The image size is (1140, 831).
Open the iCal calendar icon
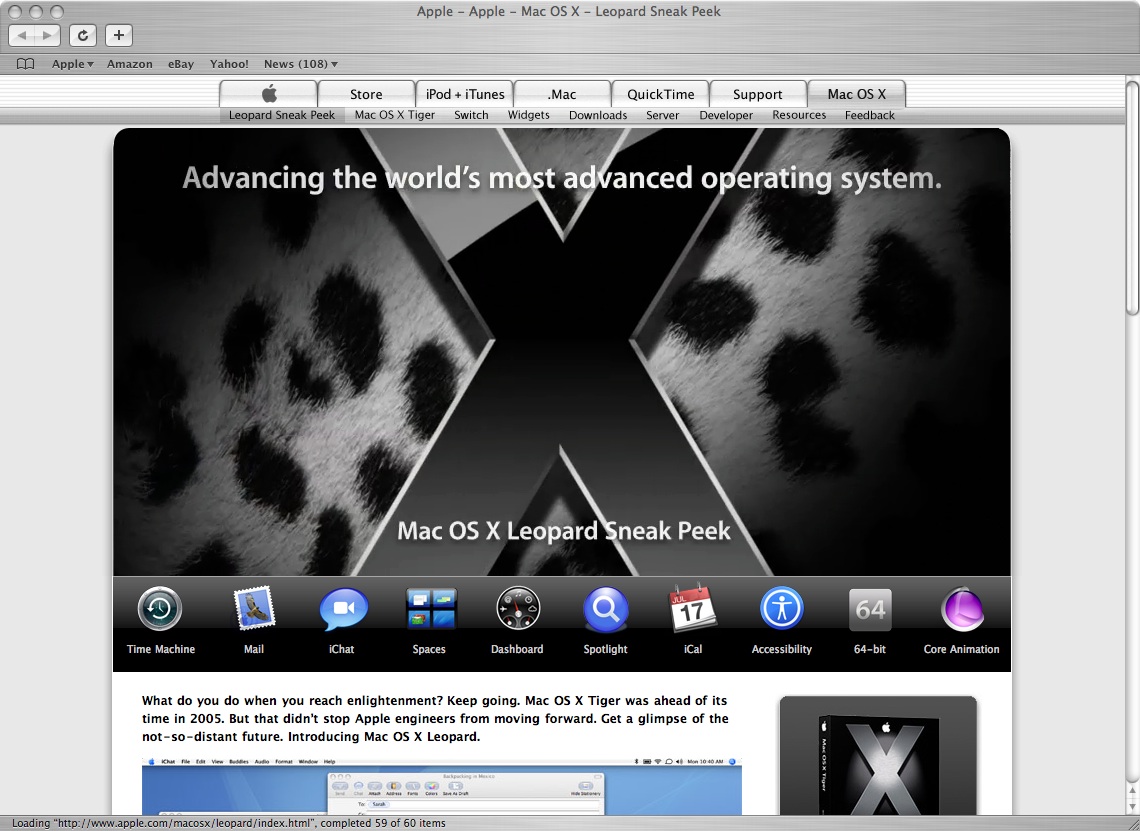[692, 607]
